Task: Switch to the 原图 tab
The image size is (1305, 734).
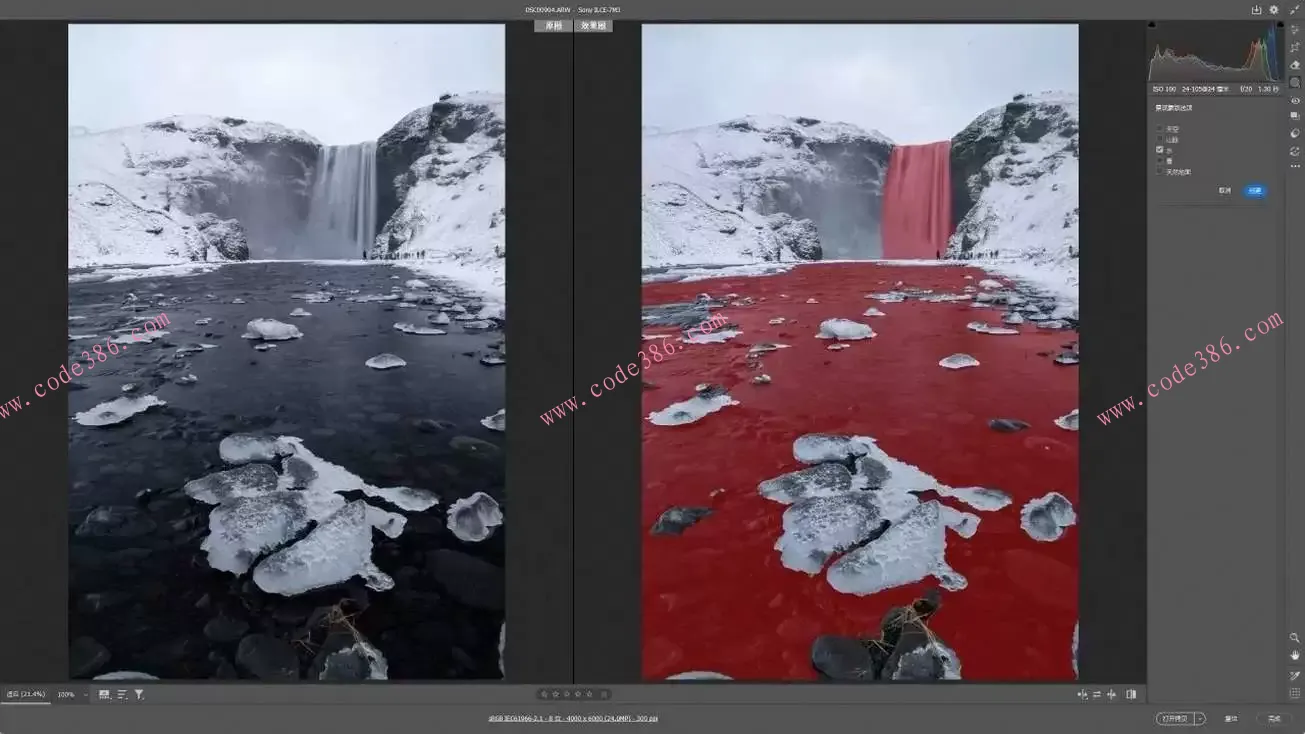Action: 554,26
